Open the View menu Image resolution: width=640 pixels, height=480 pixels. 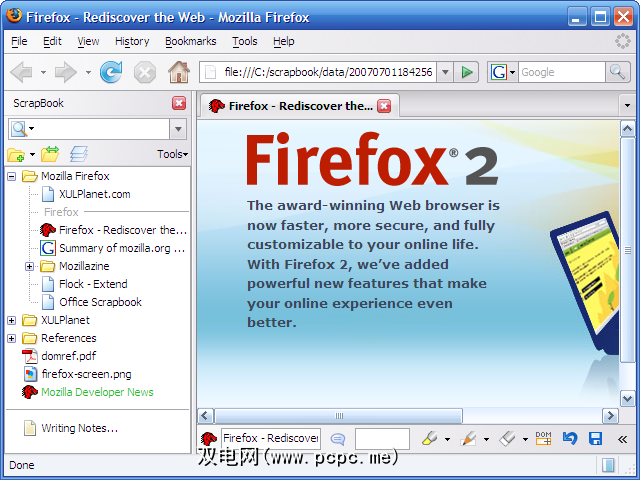88,42
